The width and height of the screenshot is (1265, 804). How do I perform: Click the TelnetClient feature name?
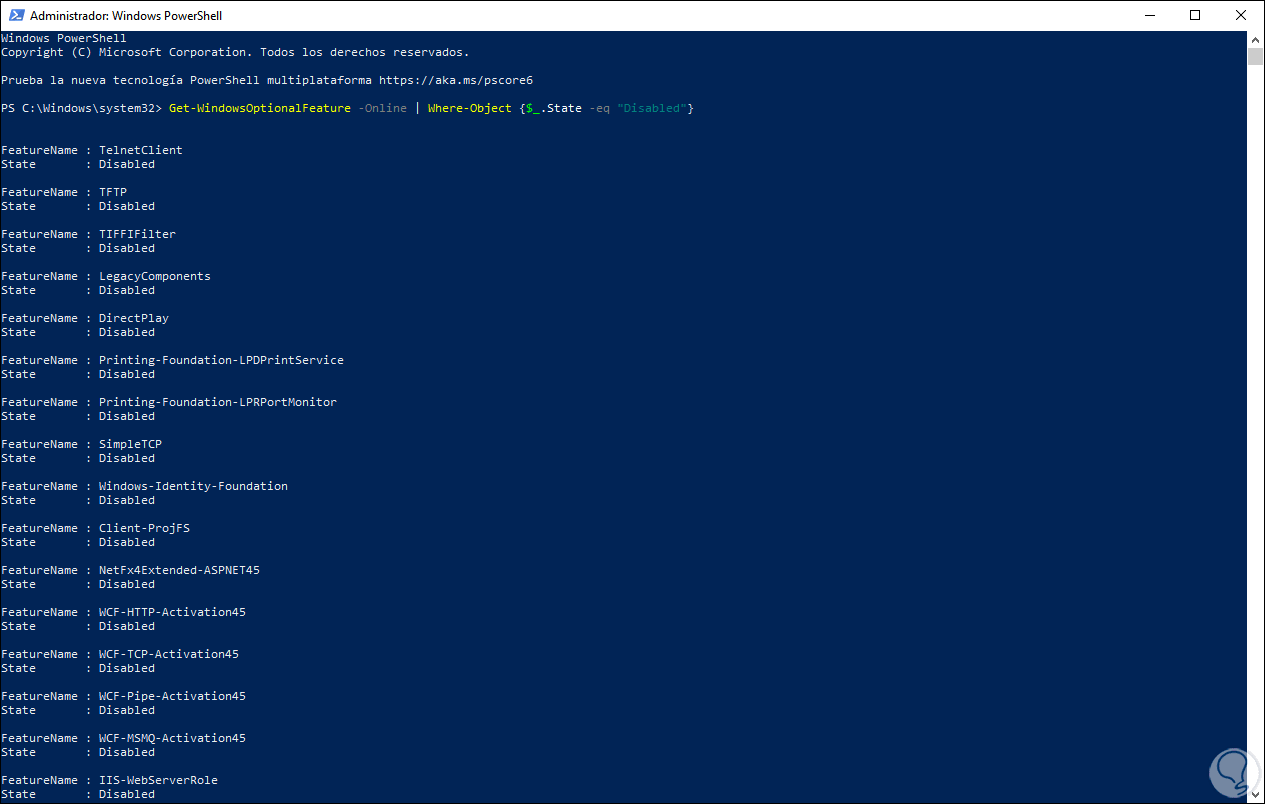[140, 150]
